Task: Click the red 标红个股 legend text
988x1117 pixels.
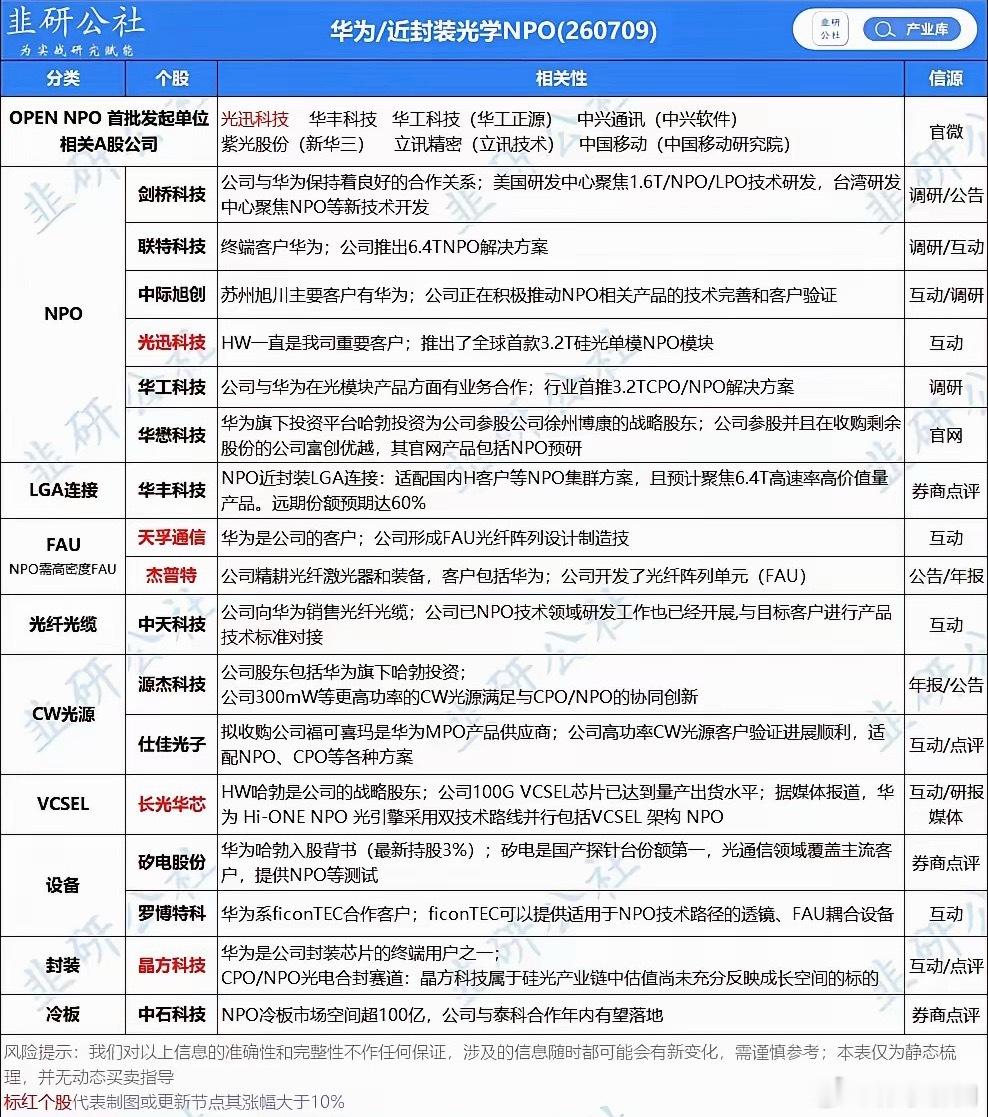Action: (37, 1102)
